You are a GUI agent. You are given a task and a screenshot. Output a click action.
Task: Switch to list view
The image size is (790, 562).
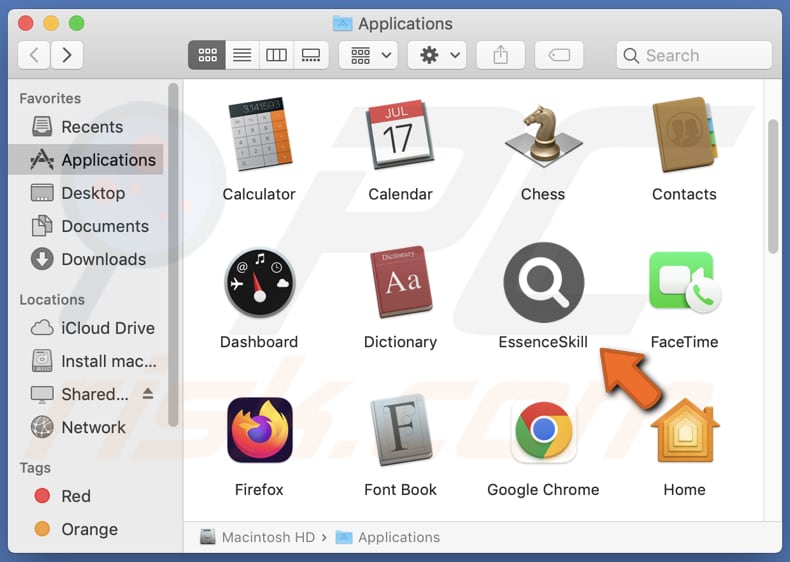point(242,55)
